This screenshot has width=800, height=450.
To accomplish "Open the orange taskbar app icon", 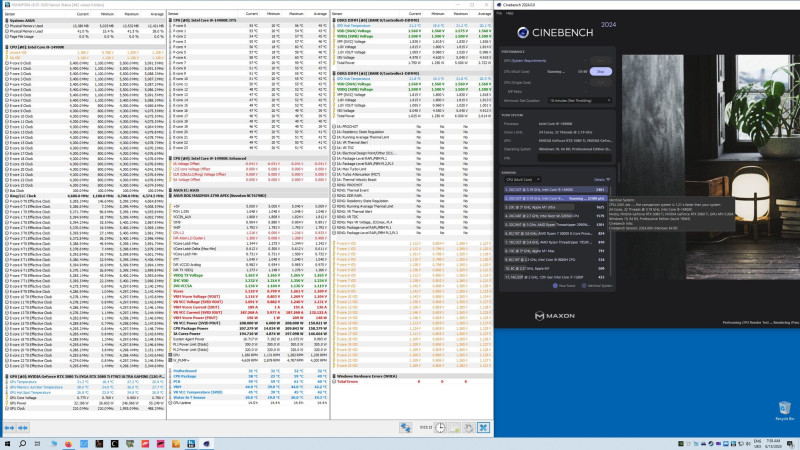I will (x=176, y=444).
